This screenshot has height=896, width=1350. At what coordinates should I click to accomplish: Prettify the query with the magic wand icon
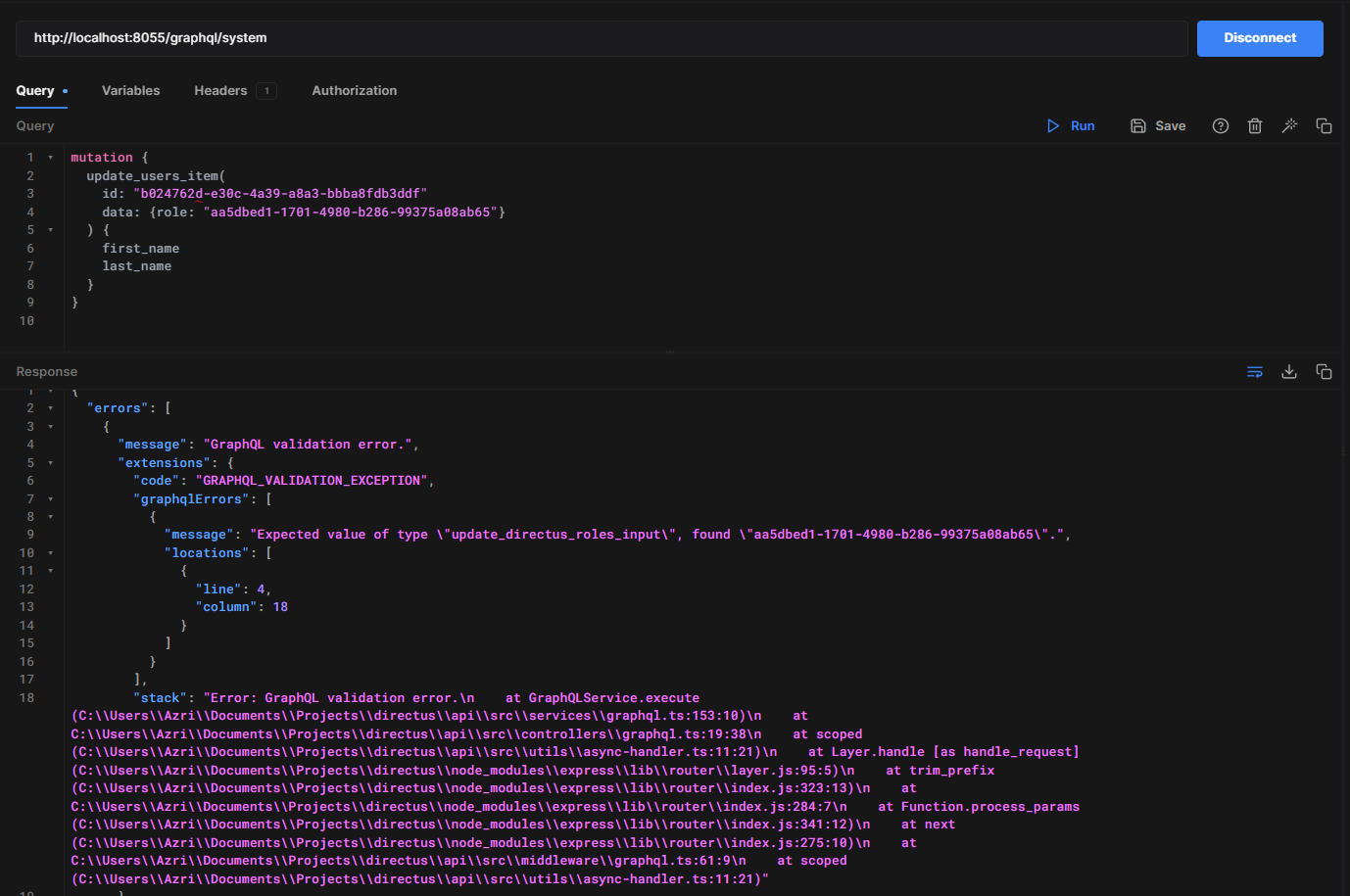(1289, 125)
